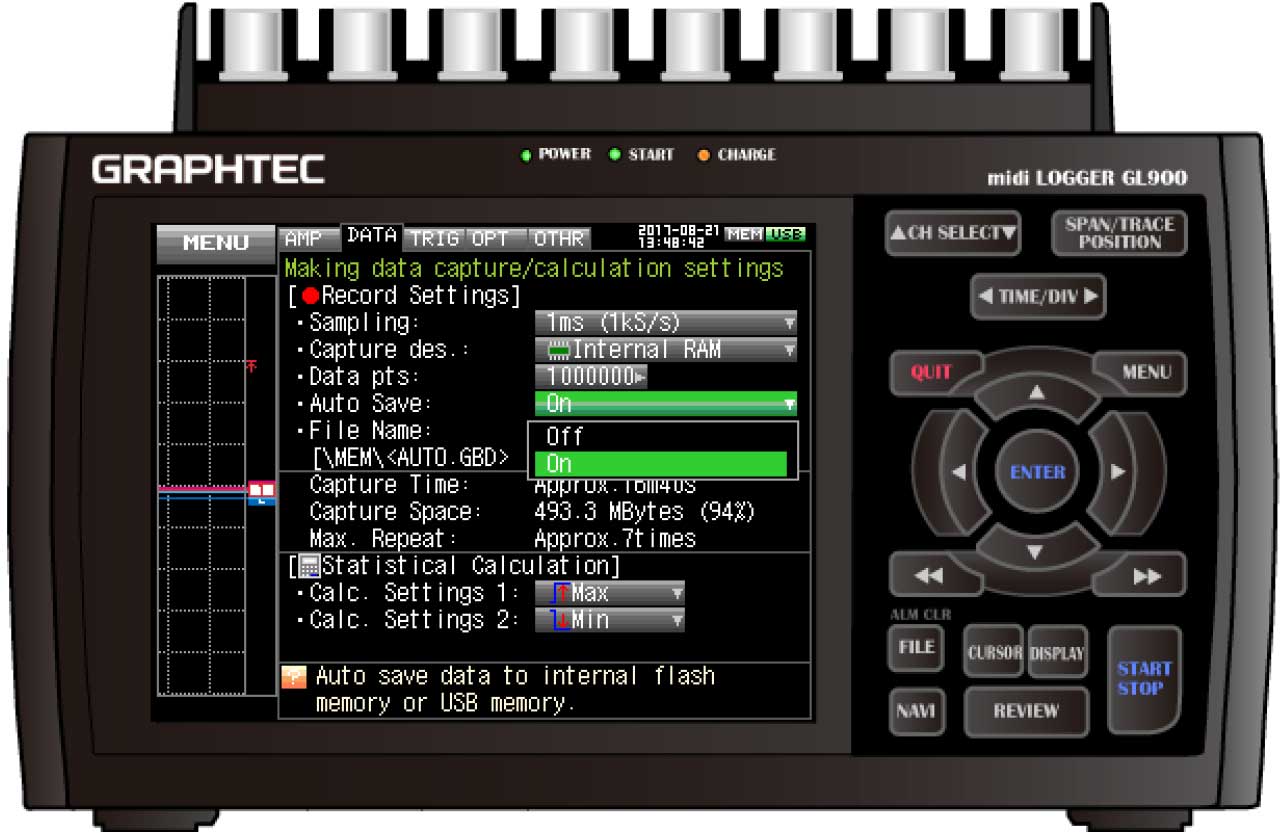The height and width of the screenshot is (833, 1283).
Task: Click the Statistical Calculation calculator icon
Action: click(309, 566)
